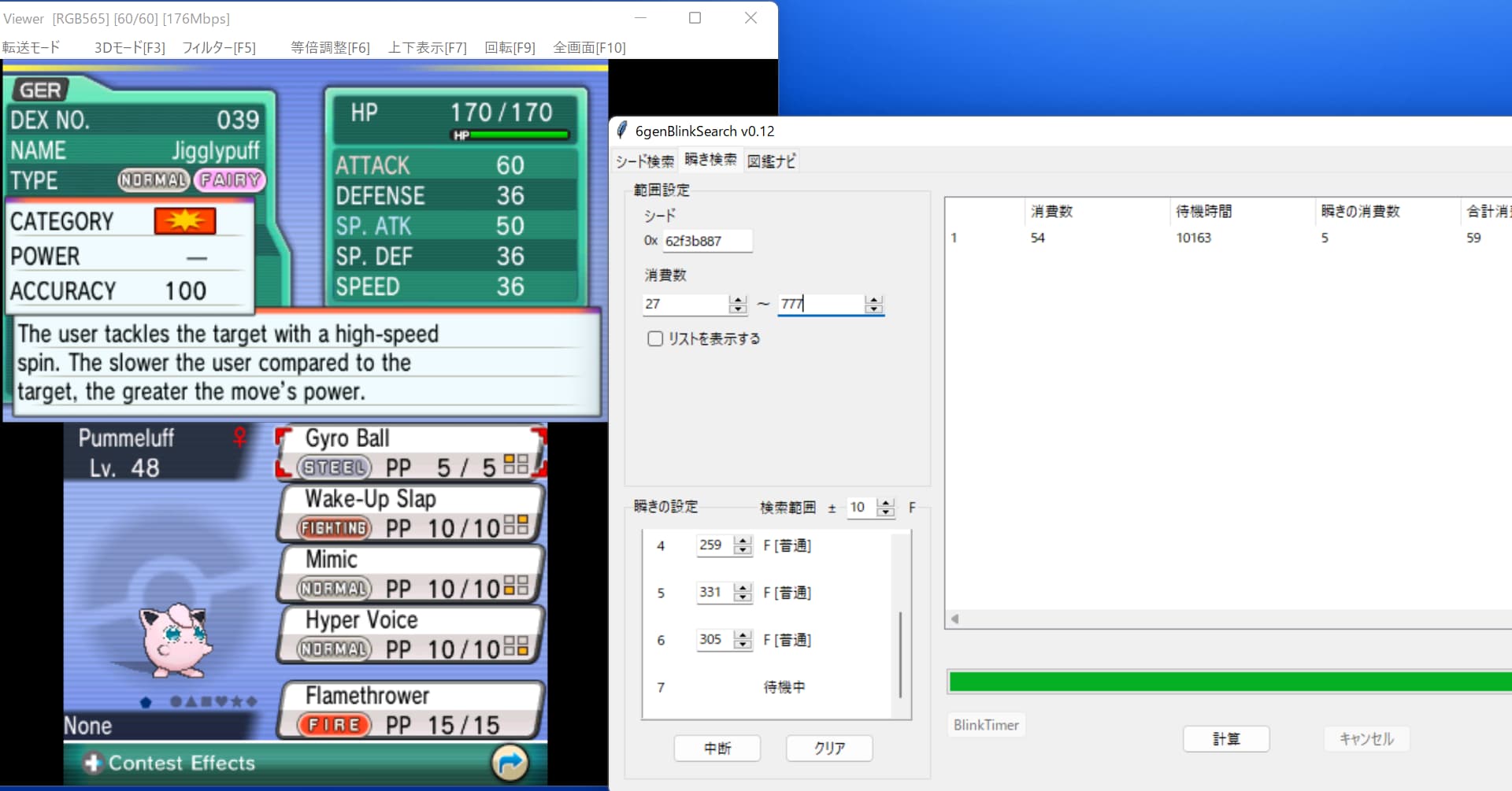Click the 10163 cell in results row 1

(1193, 238)
